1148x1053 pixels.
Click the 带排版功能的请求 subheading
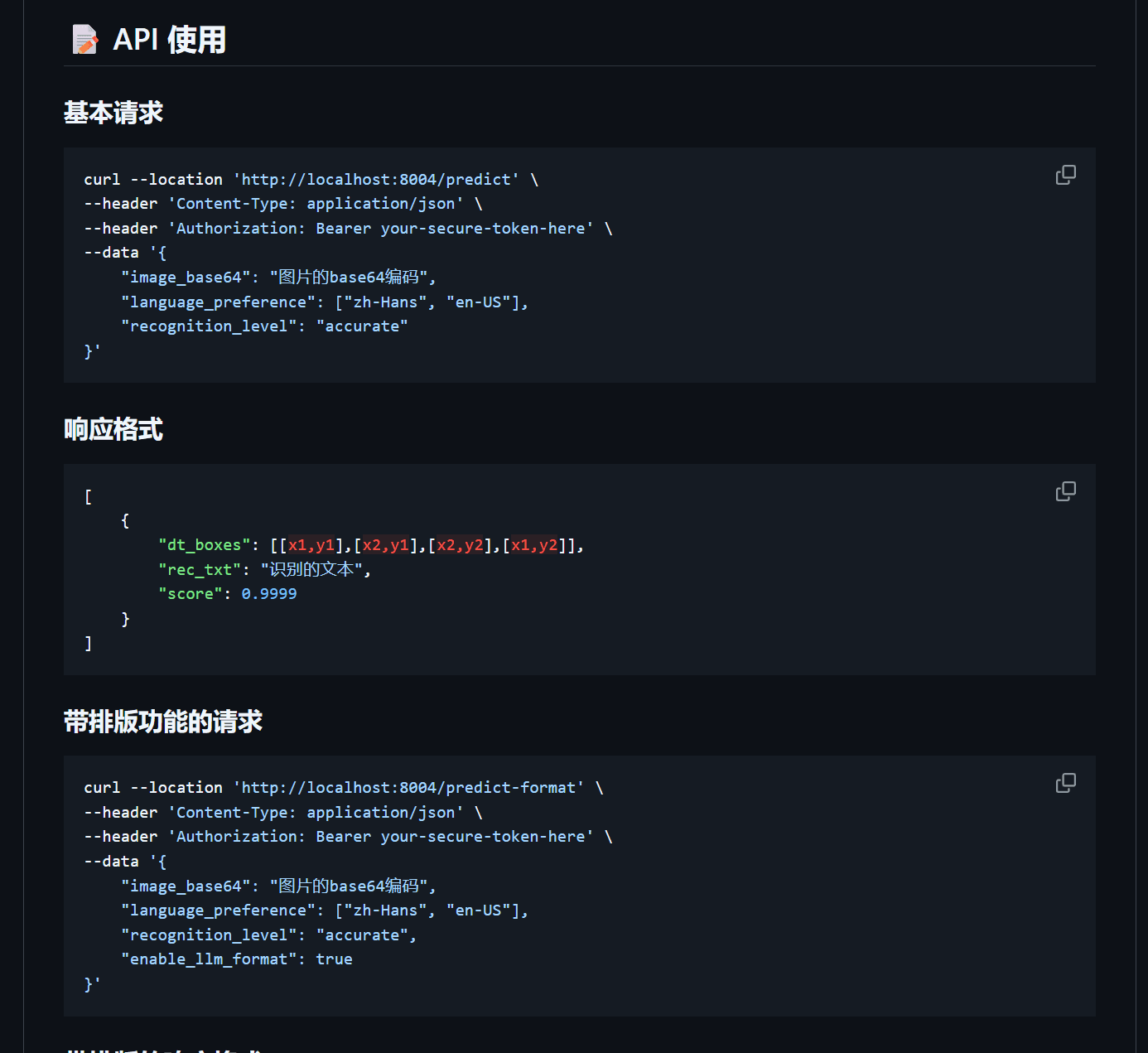coord(163,722)
